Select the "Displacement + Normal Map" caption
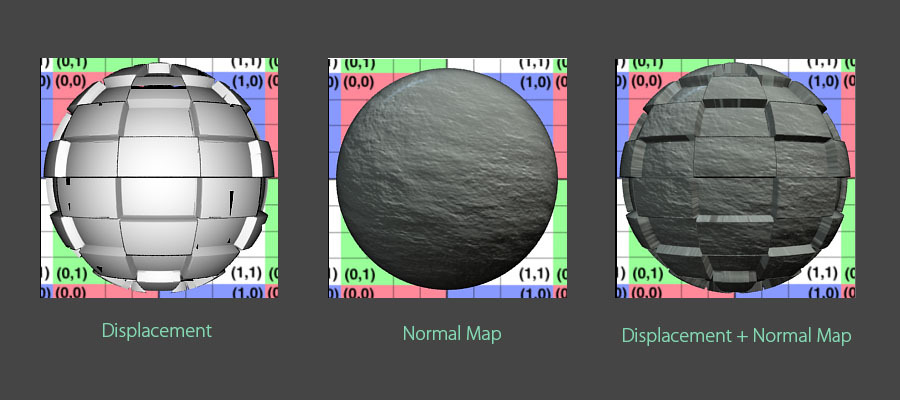 tap(736, 336)
